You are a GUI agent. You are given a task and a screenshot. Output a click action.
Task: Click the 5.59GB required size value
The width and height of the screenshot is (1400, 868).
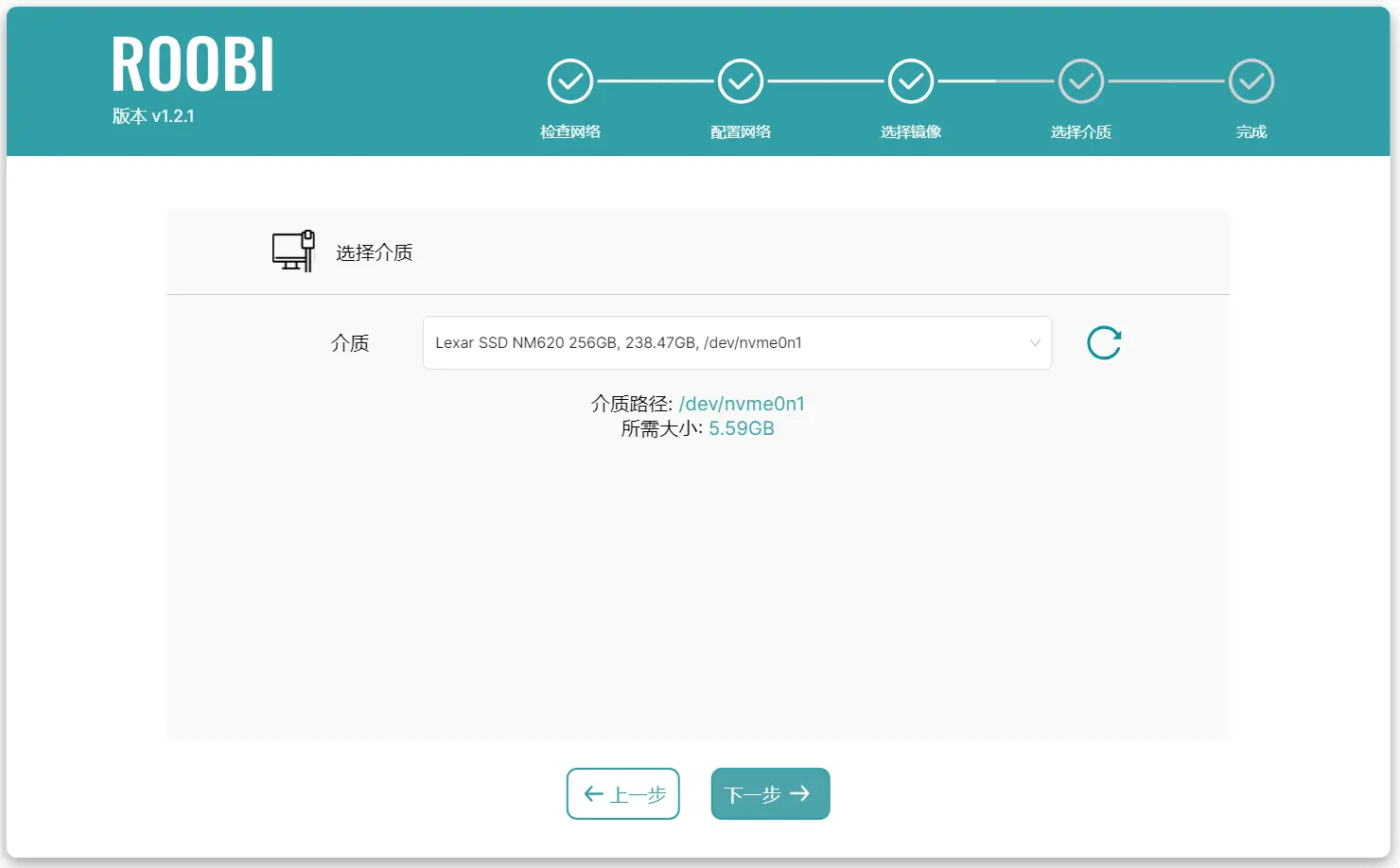point(742,428)
